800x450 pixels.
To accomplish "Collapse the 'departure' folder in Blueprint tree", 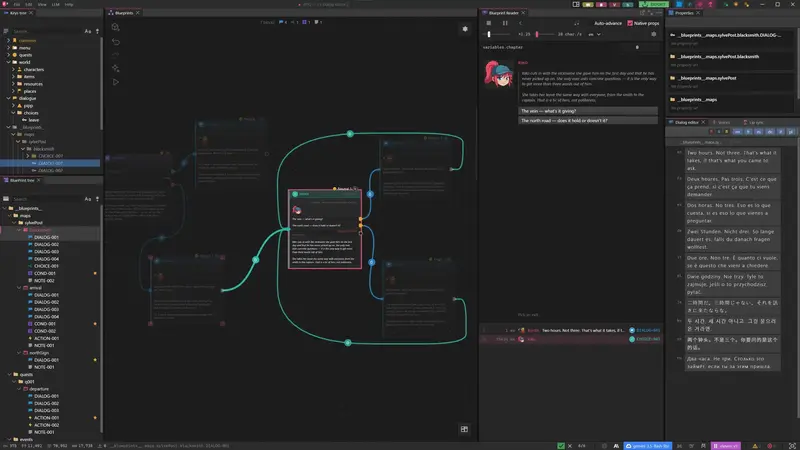I will coord(19,389).
